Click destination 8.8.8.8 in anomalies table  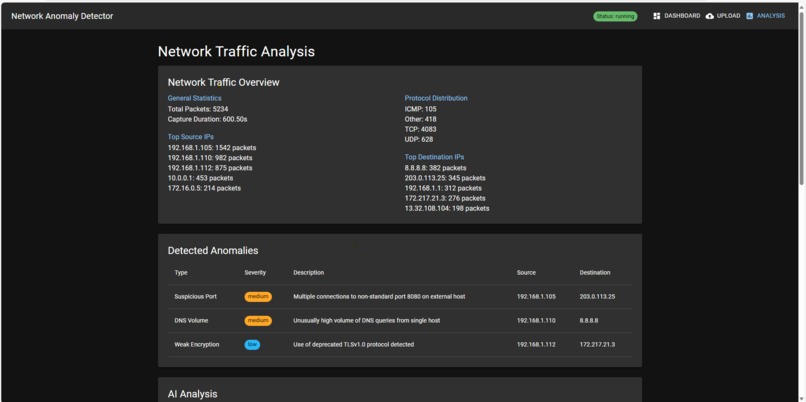click(x=589, y=321)
